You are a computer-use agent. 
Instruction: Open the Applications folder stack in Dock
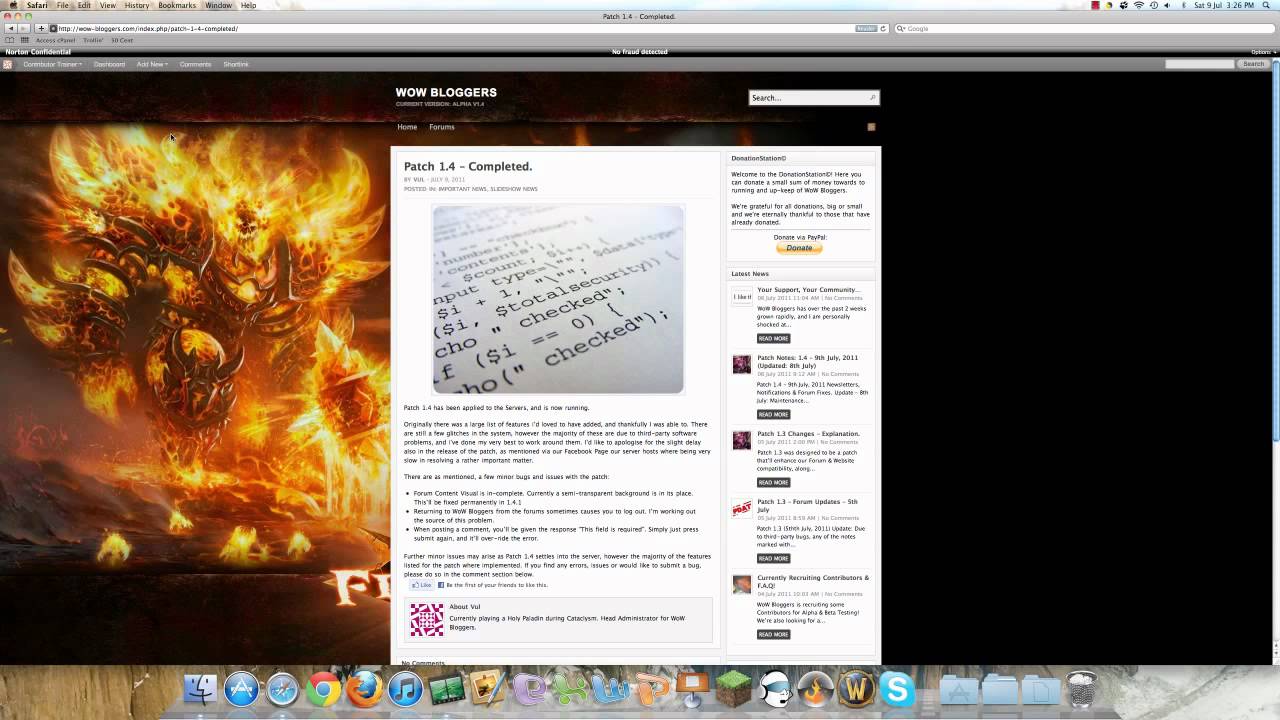point(958,689)
